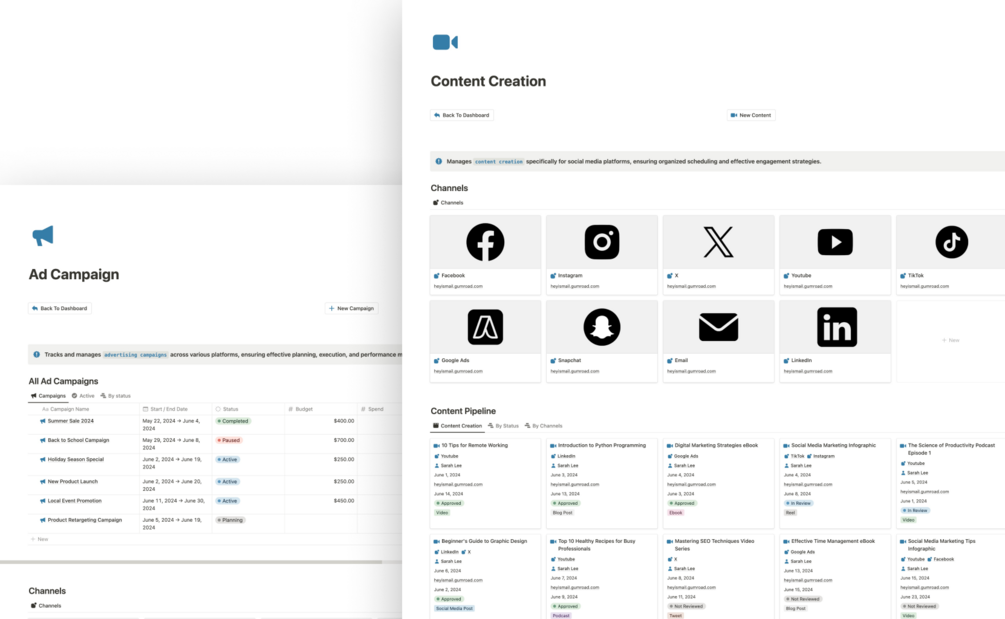1005x619 pixels.
Task: Click megaphone icon beside Back to School Campaign
Action: (42, 440)
